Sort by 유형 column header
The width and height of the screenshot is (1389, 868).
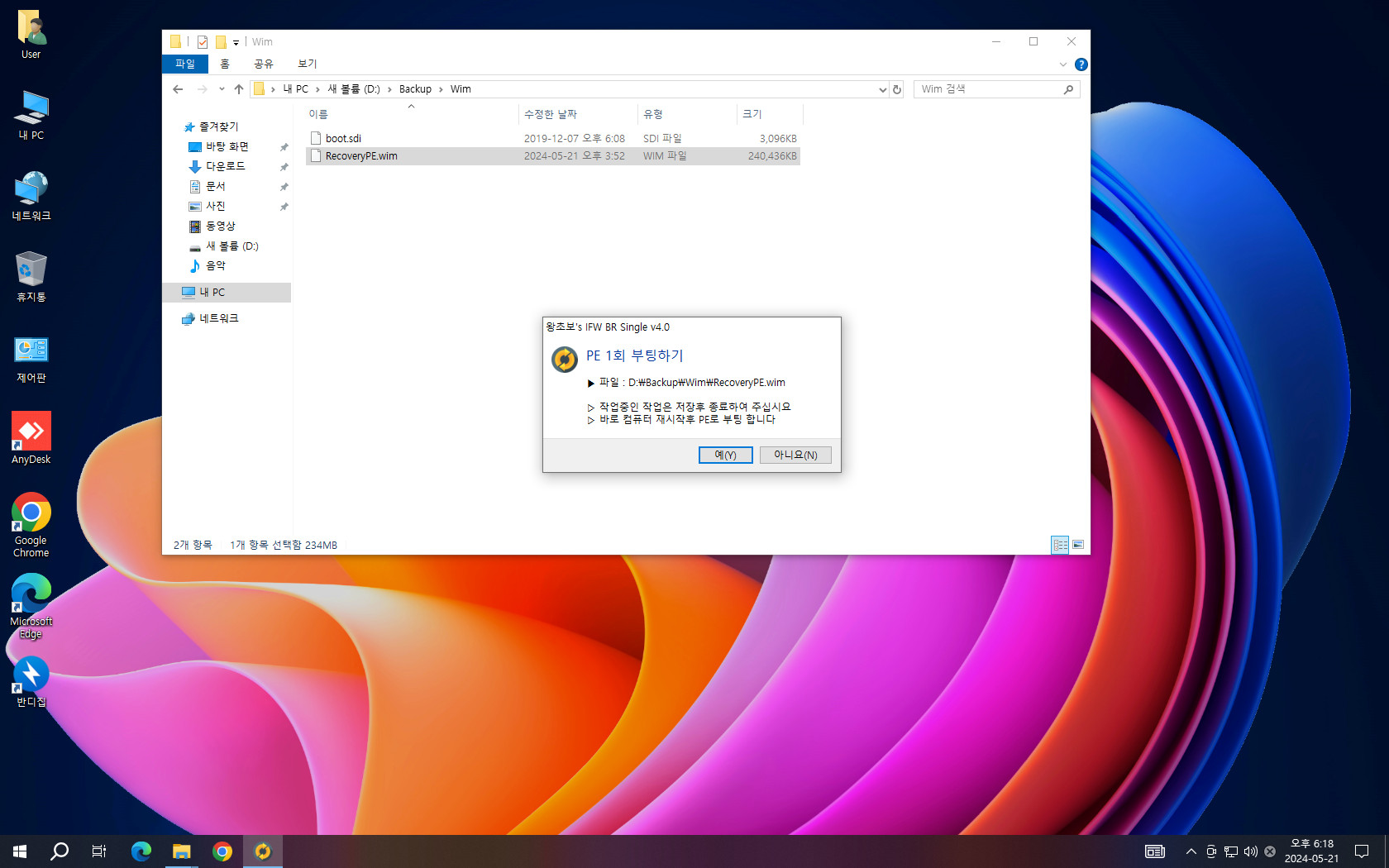click(x=687, y=114)
